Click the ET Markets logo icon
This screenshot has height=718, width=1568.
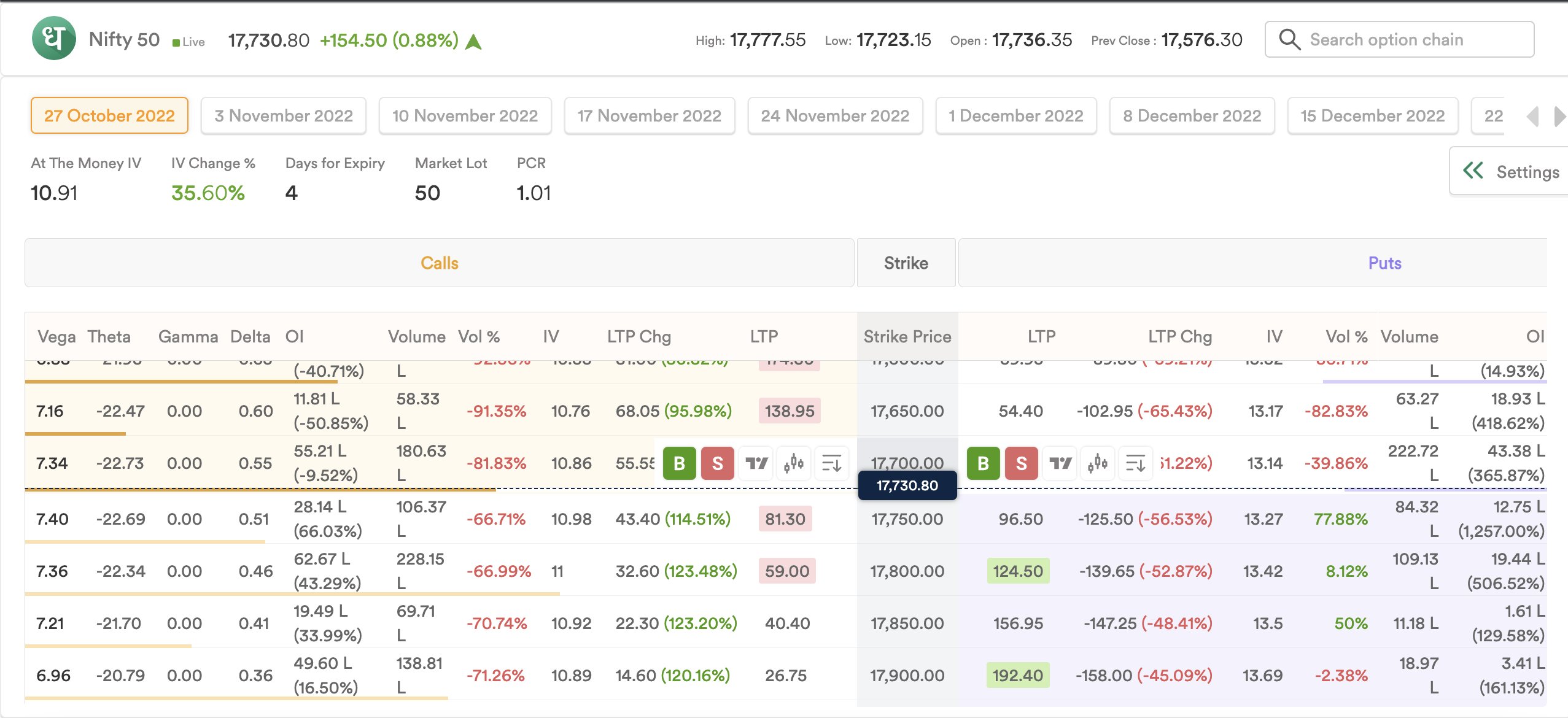54,39
